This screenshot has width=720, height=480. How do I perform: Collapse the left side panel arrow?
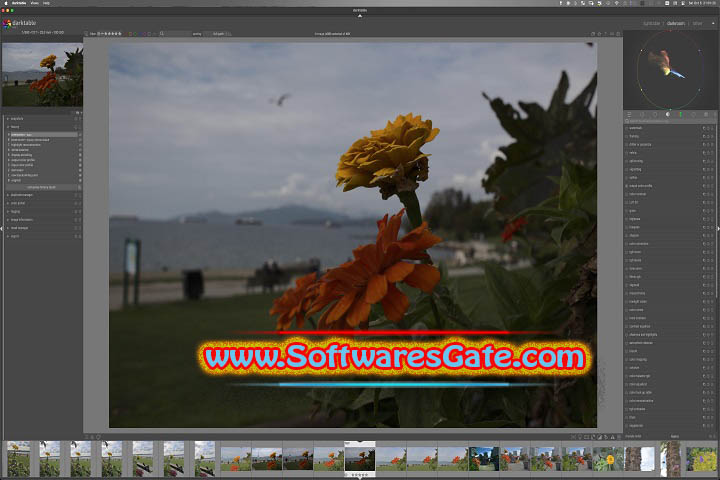click(x=1, y=228)
